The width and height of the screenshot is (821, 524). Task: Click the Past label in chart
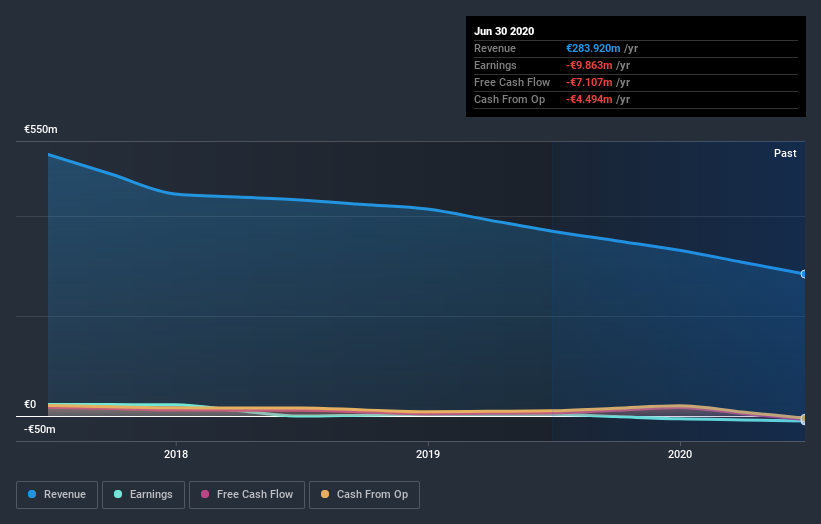coord(785,153)
